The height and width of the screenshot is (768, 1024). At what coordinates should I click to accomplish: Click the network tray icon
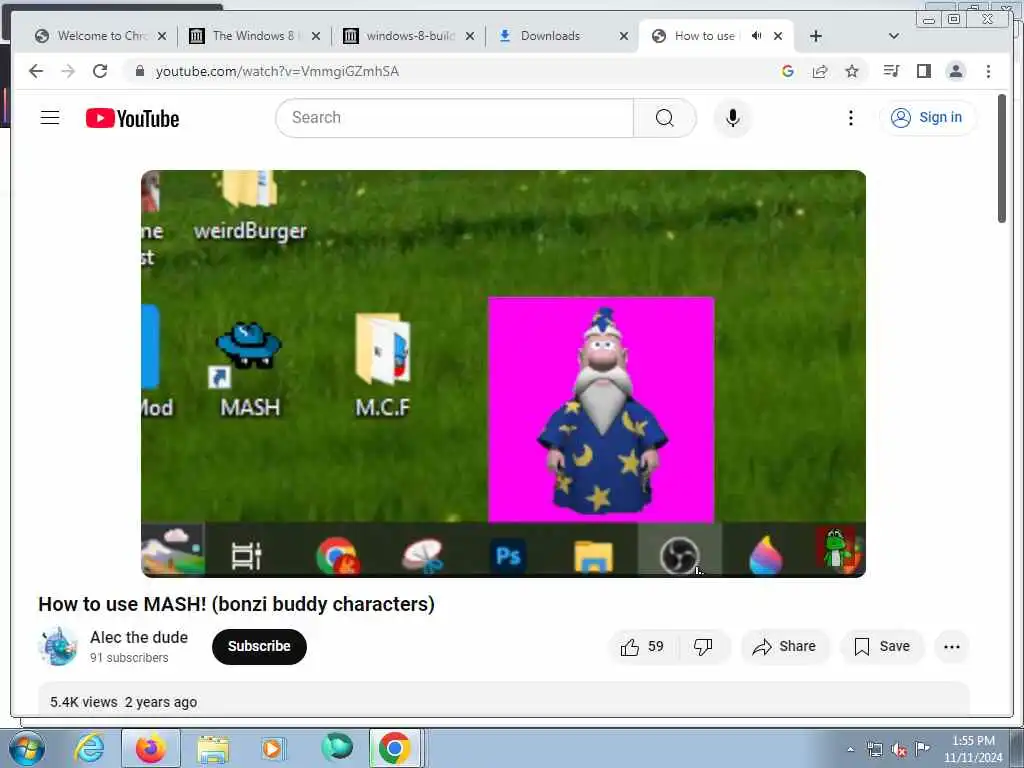point(874,750)
